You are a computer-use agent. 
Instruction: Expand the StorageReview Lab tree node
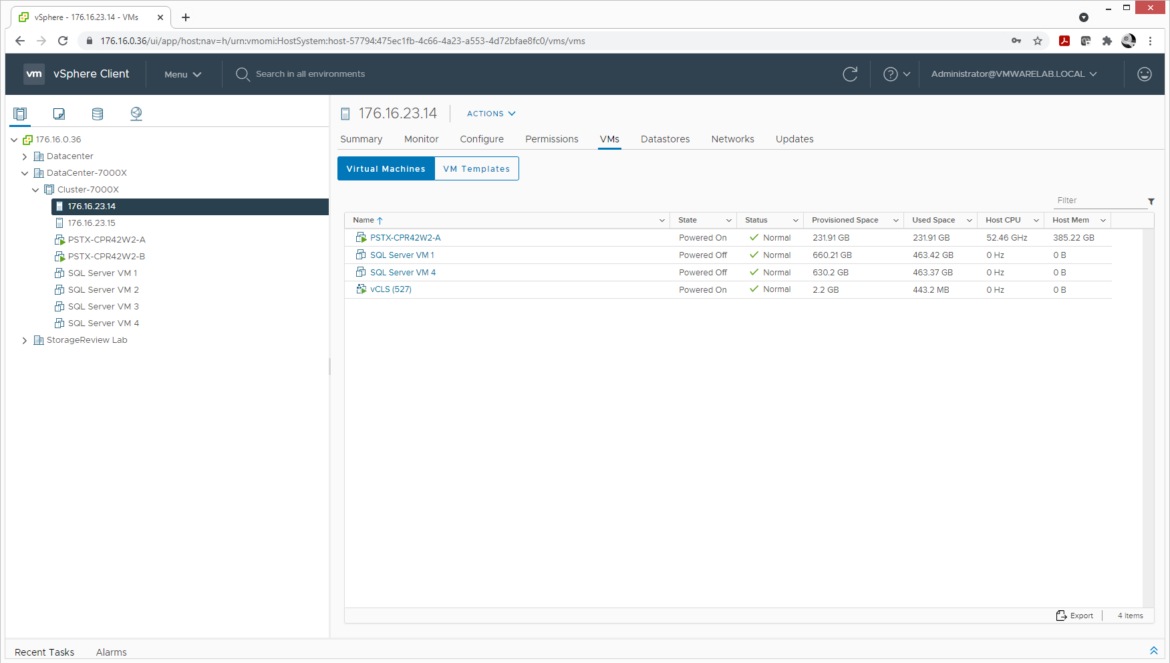coord(25,340)
